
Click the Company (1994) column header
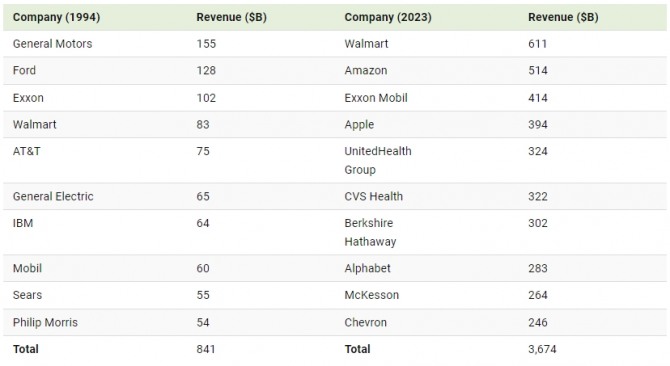pyautogui.click(x=56, y=17)
